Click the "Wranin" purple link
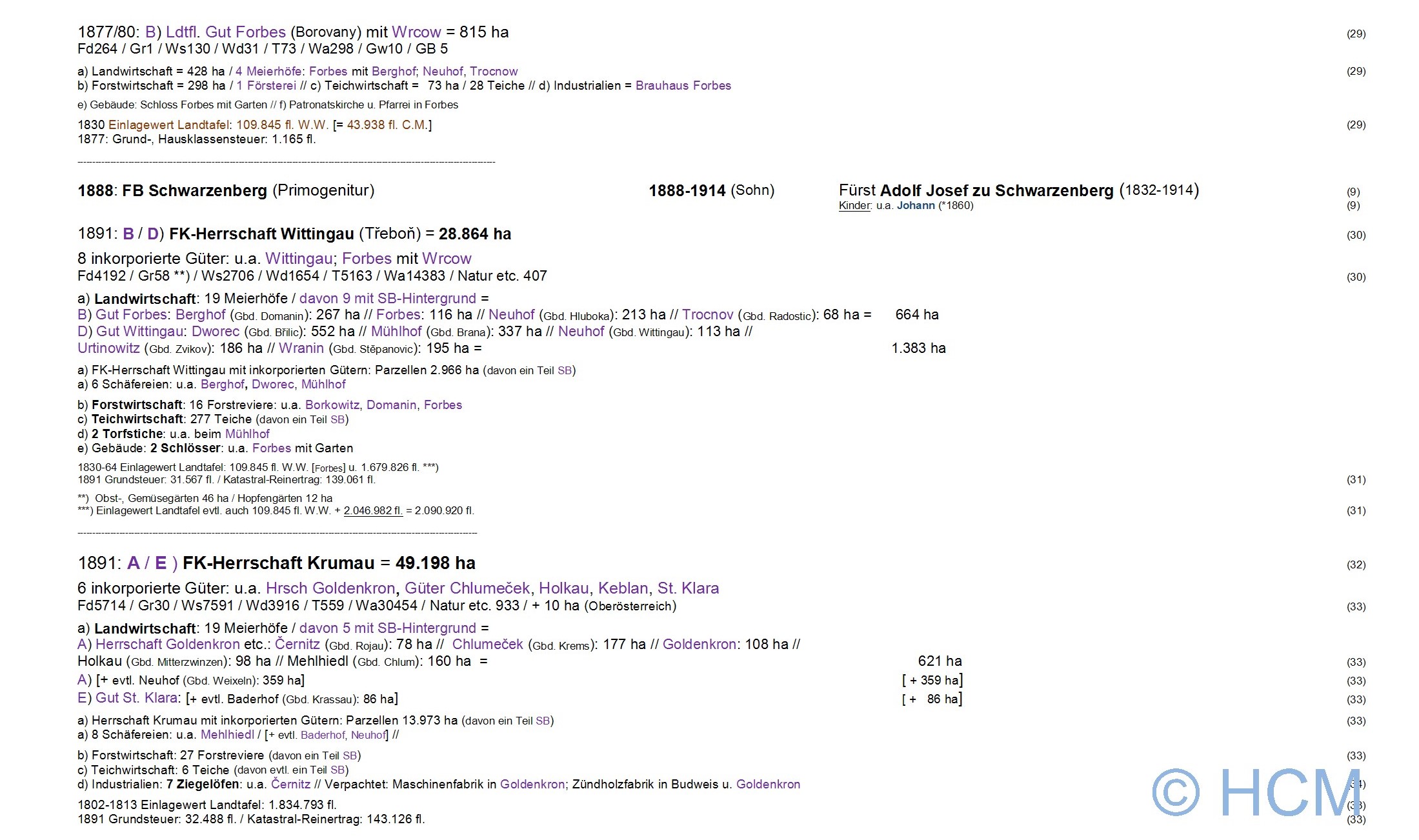 coord(301,348)
